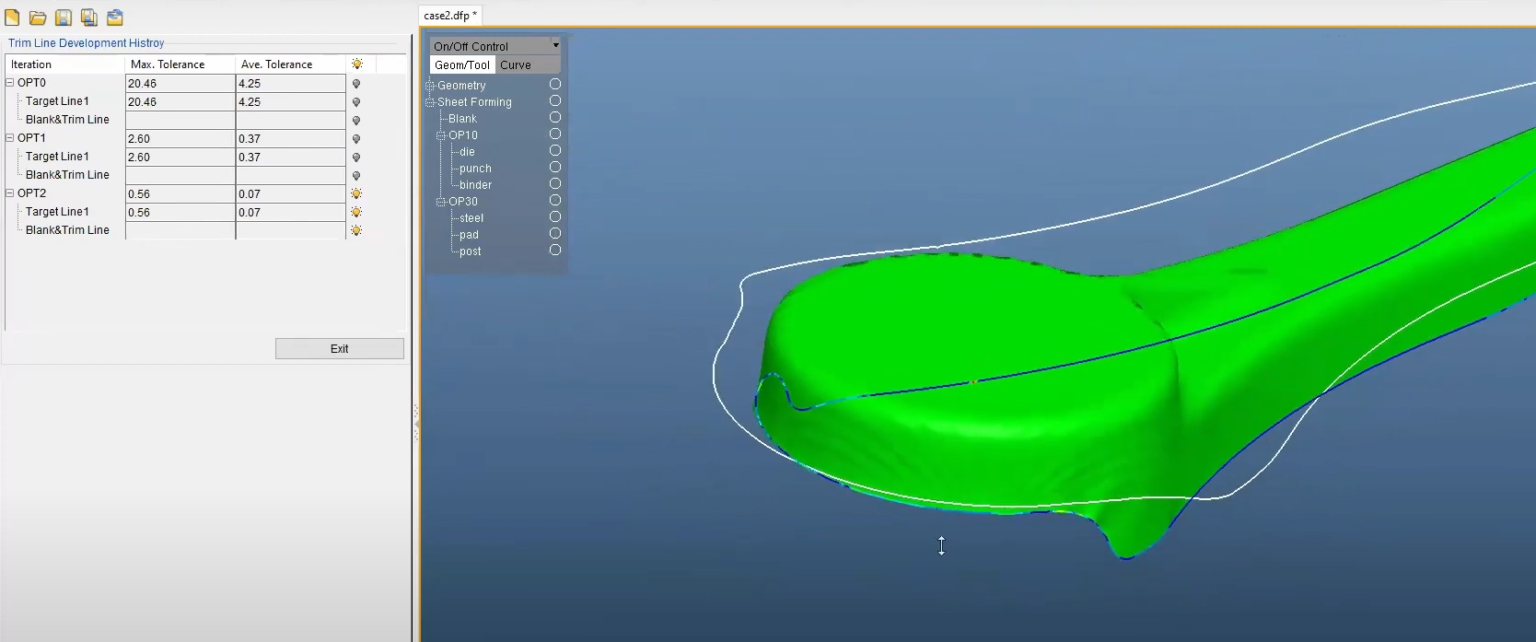
Task: Switch to the Curve tab
Action: click(515, 64)
